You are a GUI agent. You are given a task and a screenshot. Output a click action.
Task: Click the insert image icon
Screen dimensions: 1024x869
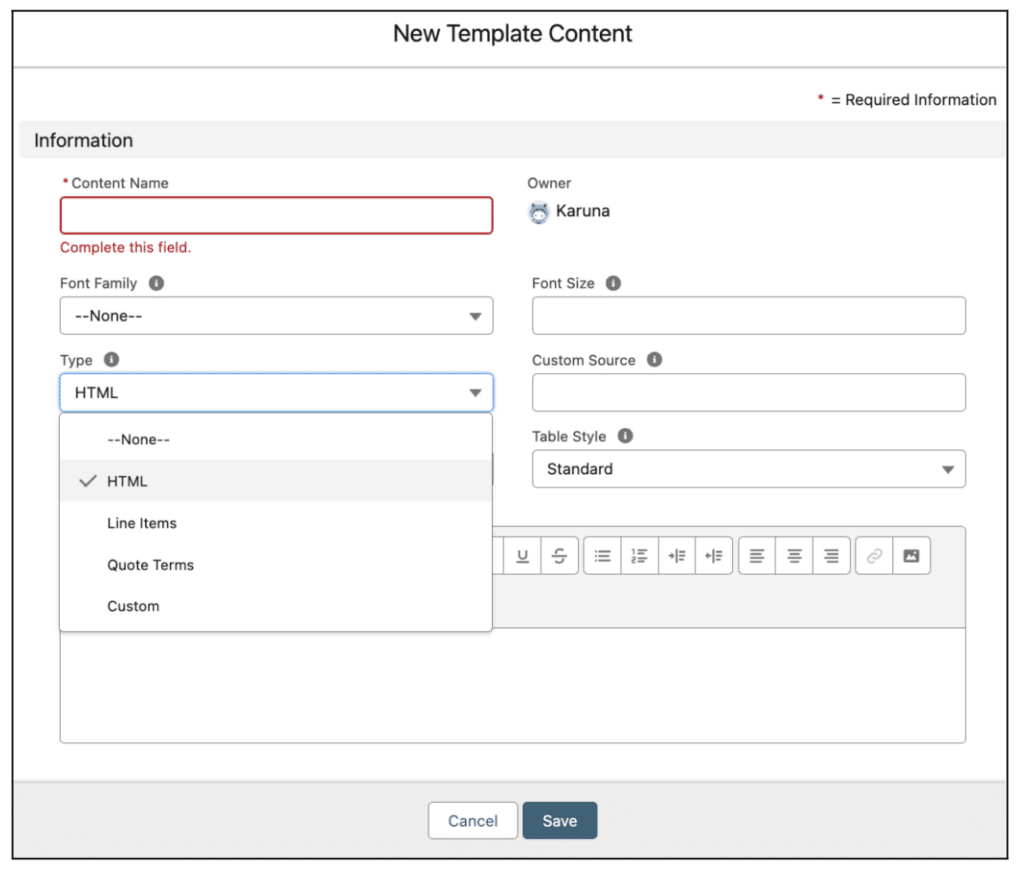click(x=911, y=556)
